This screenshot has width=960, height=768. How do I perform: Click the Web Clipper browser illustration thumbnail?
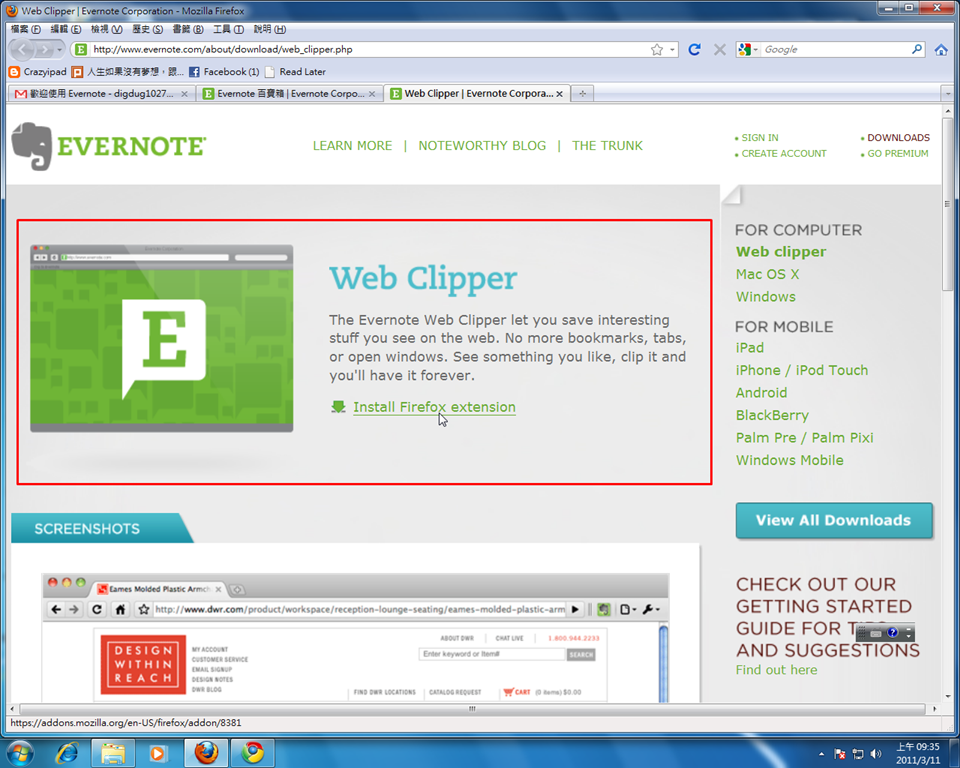(x=162, y=339)
